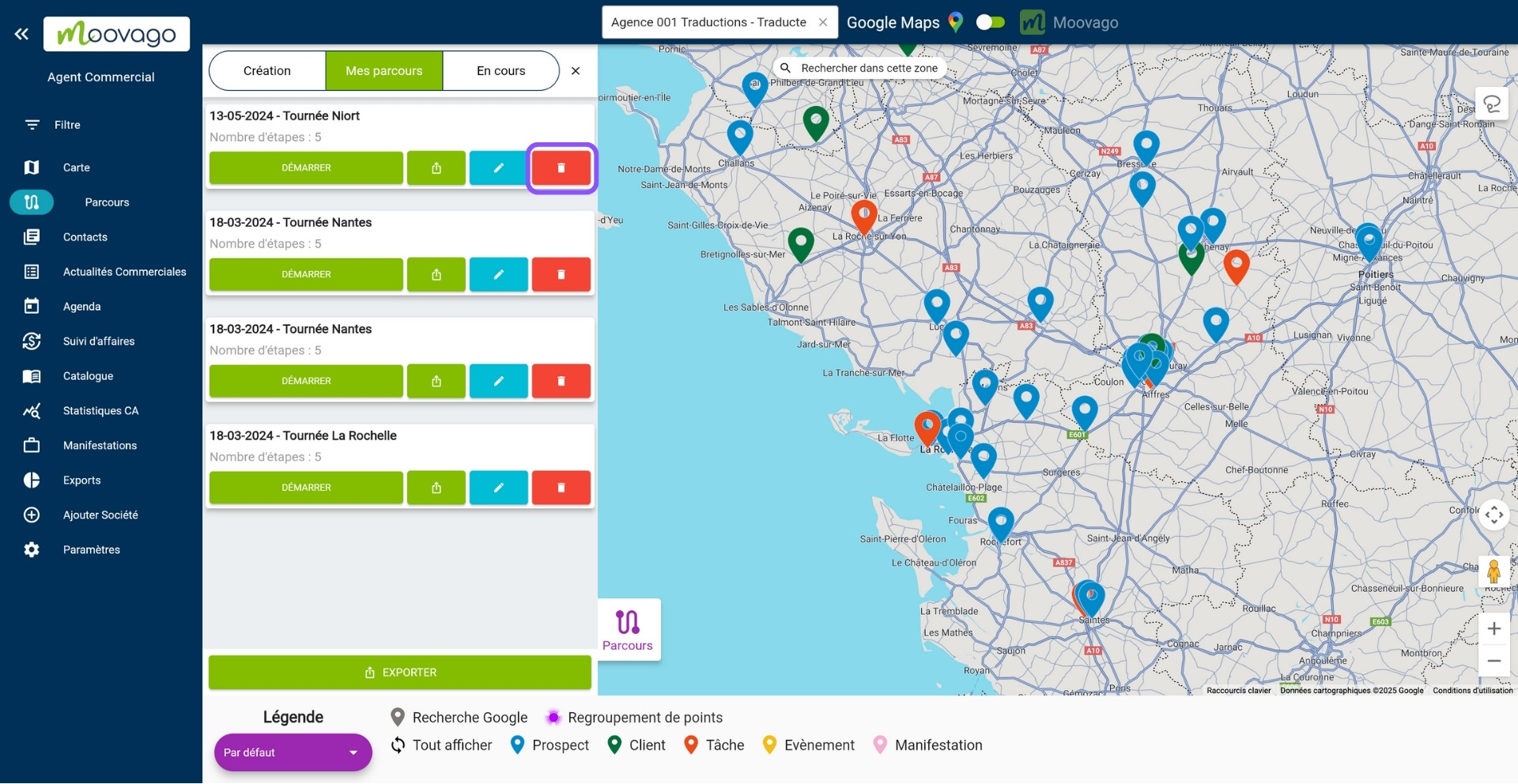This screenshot has height=784, width=1518.
Task: Switch to the Création tab
Action: pyautogui.click(x=266, y=70)
